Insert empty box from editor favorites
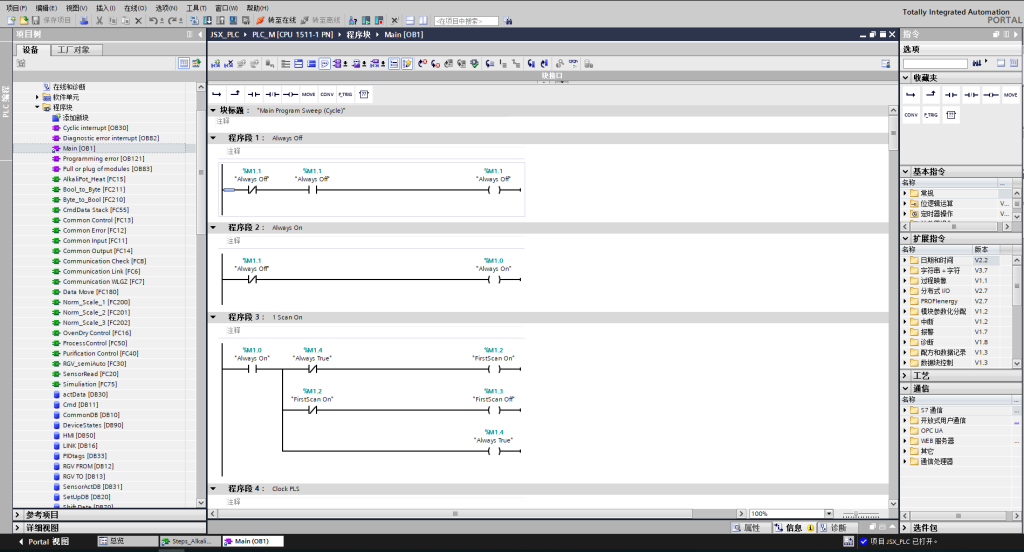The height and width of the screenshot is (552, 1024). [364, 94]
